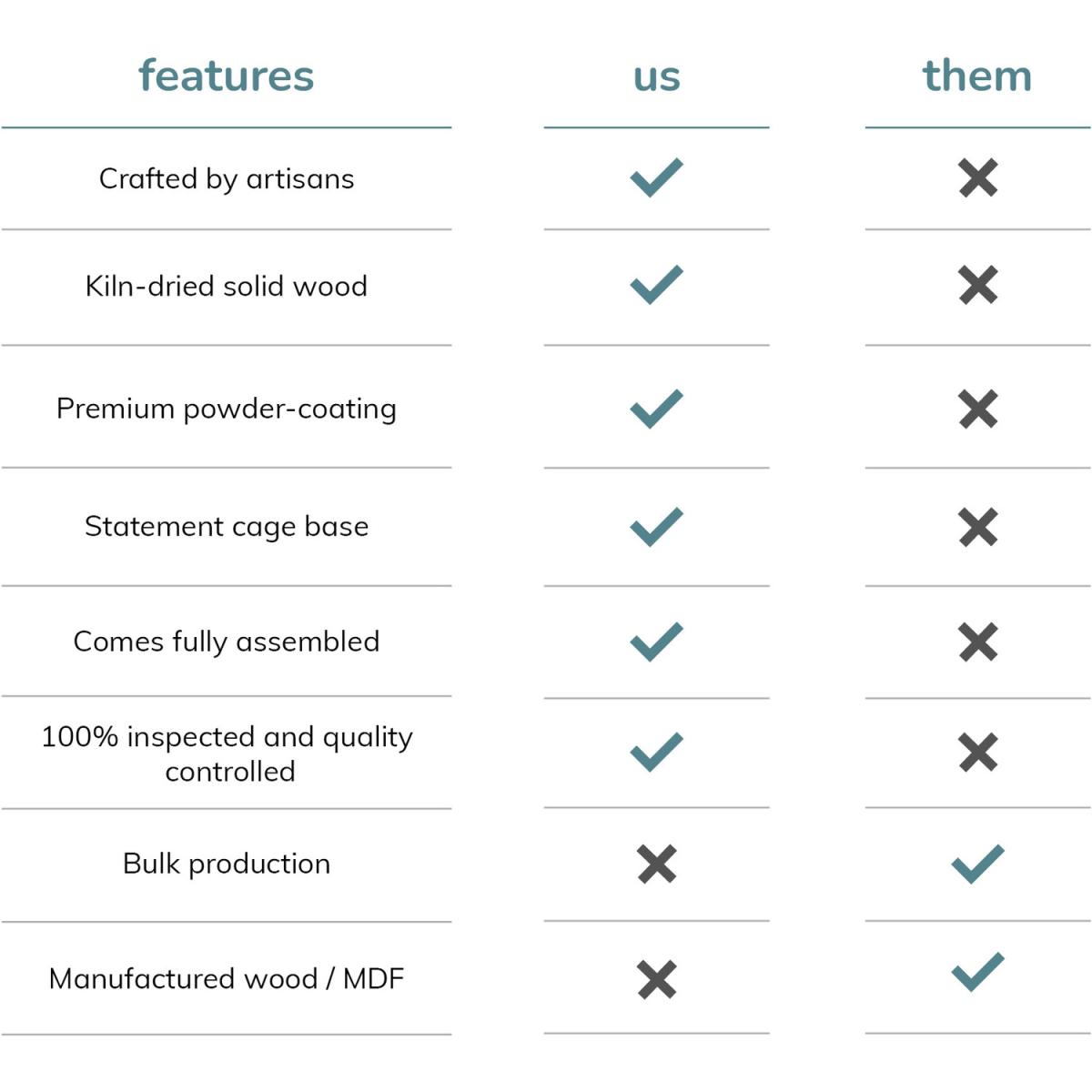Click the 'Bulk production' feature label
This screenshot has height=1092, width=1092.
[x=227, y=864]
